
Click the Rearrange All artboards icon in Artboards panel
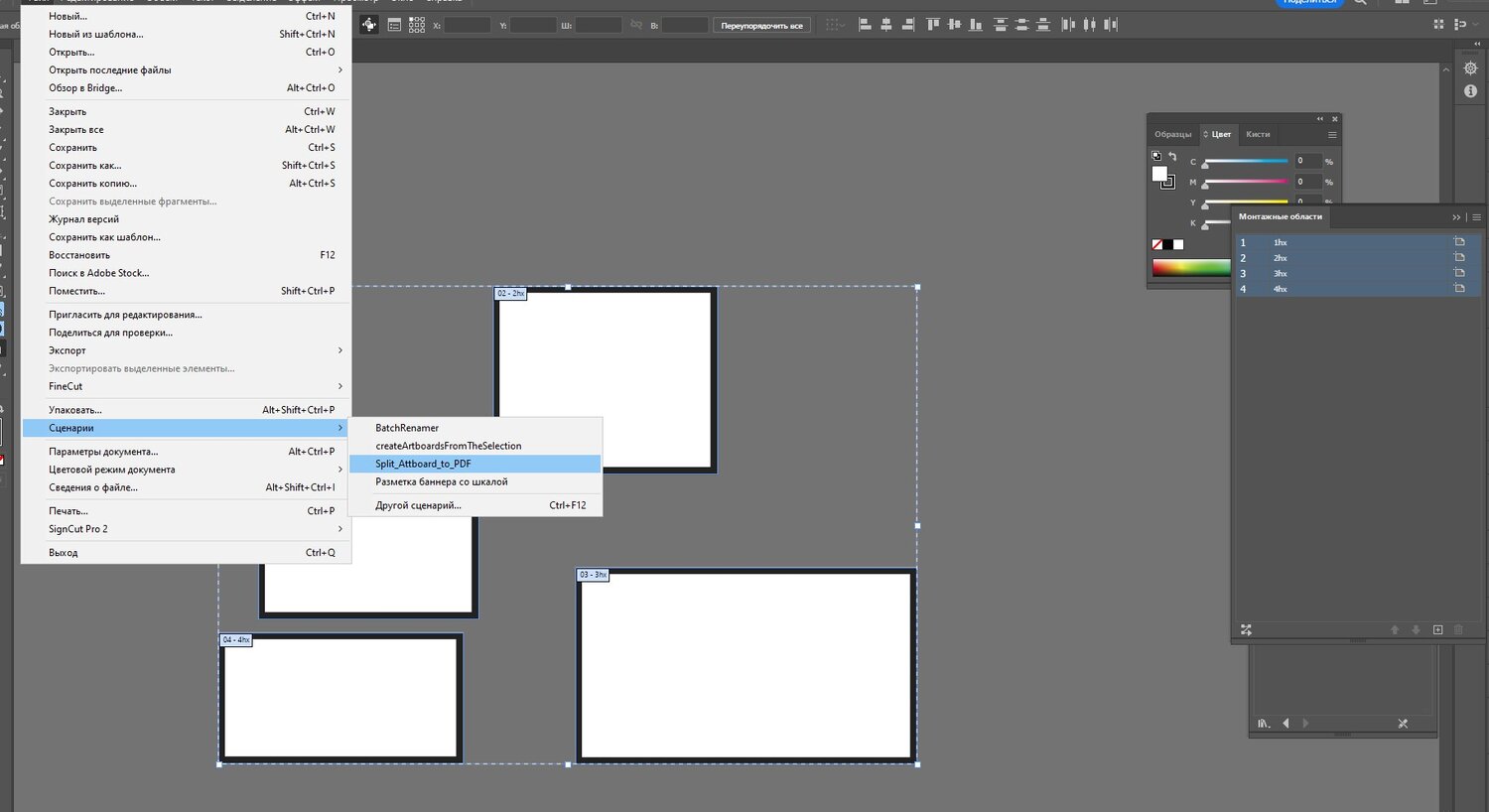(1246, 630)
